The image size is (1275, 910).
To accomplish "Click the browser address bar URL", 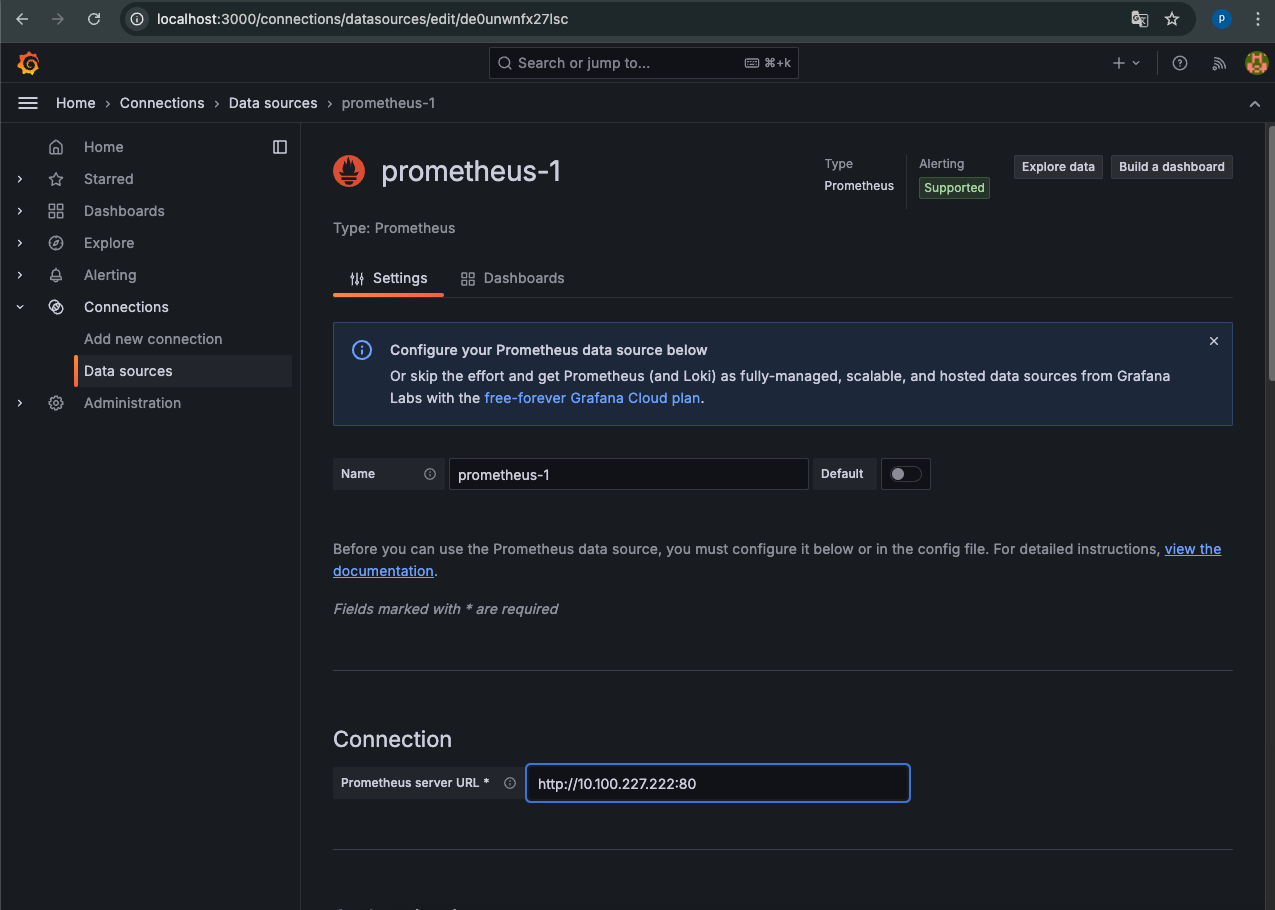I will point(362,19).
